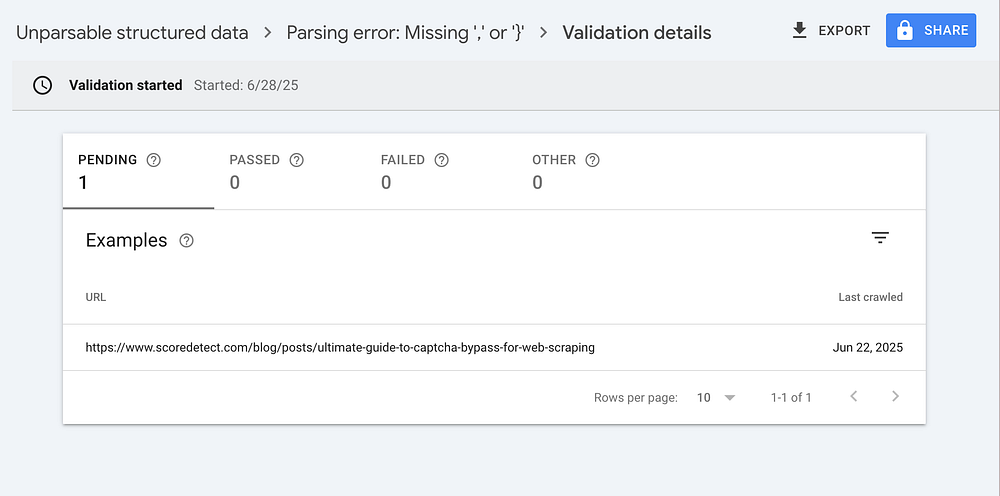Show help for the Examples heading

coord(186,241)
